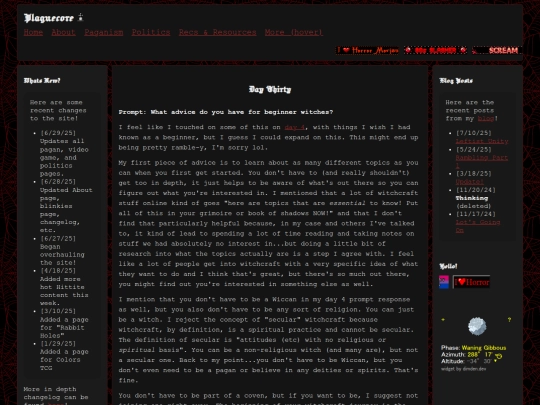Open Recs & Resources
Viewport: 540px width, 405px height.
point(217,32)
